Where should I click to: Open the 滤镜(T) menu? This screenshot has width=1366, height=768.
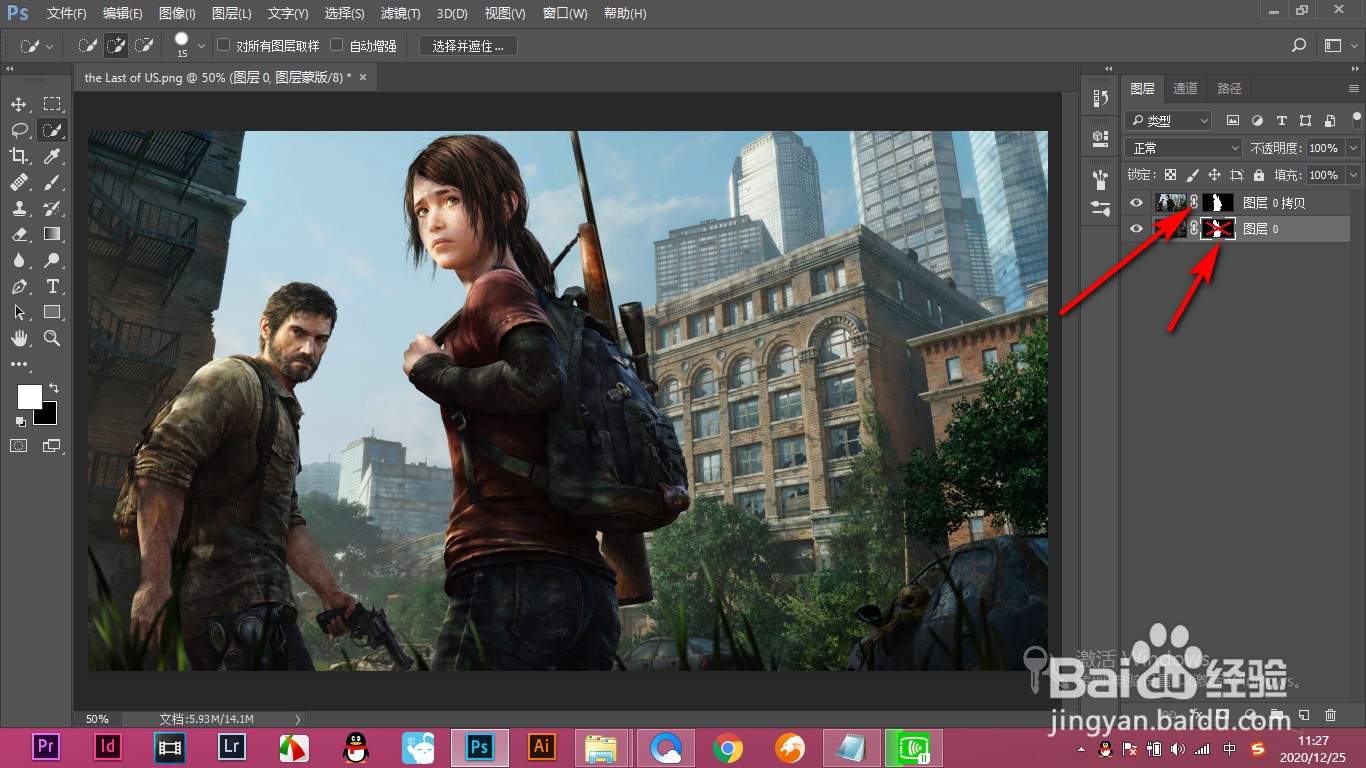click(x=401, y=13)
